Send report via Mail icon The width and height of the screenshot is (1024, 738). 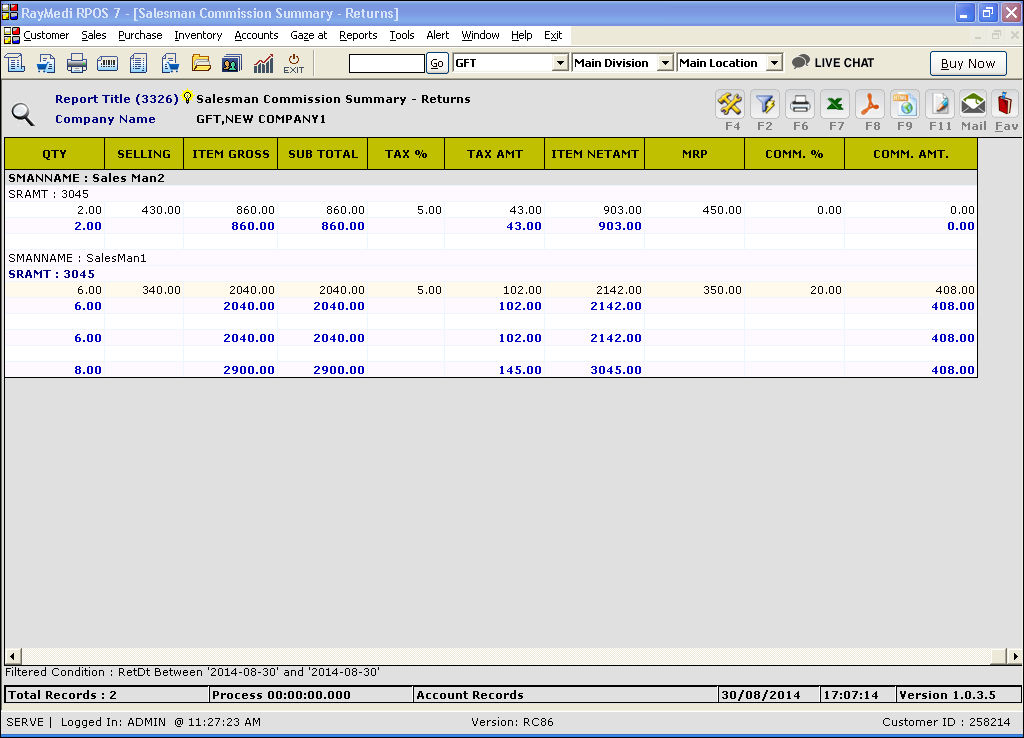[x=973, y=104]
